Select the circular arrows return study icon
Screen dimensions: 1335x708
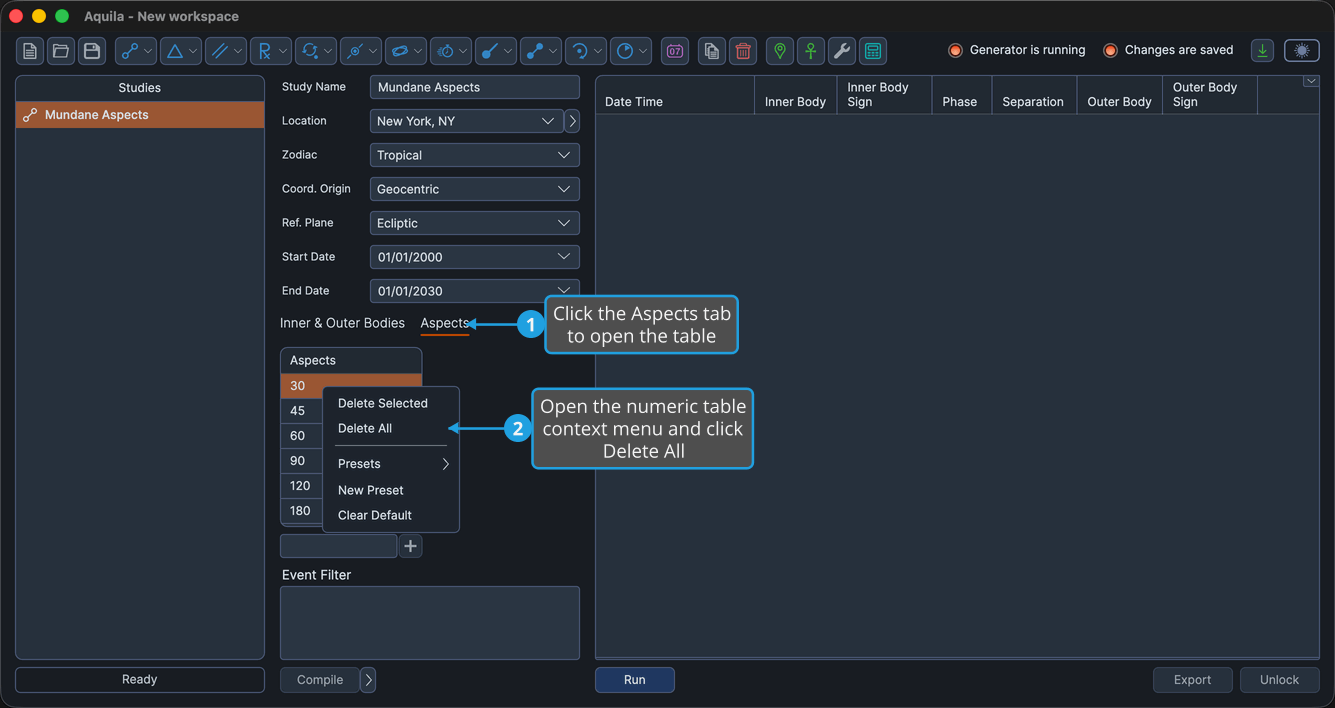310,51
